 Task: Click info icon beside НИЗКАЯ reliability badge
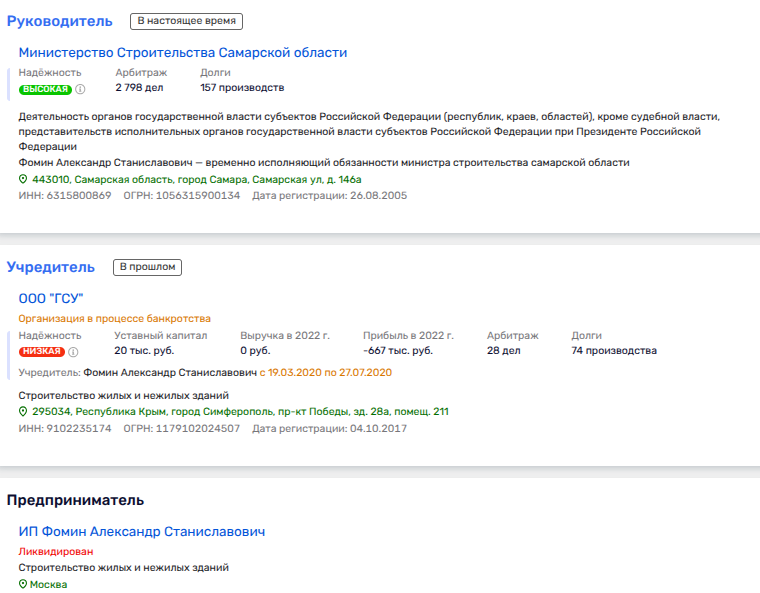click(x=73, y=352)
